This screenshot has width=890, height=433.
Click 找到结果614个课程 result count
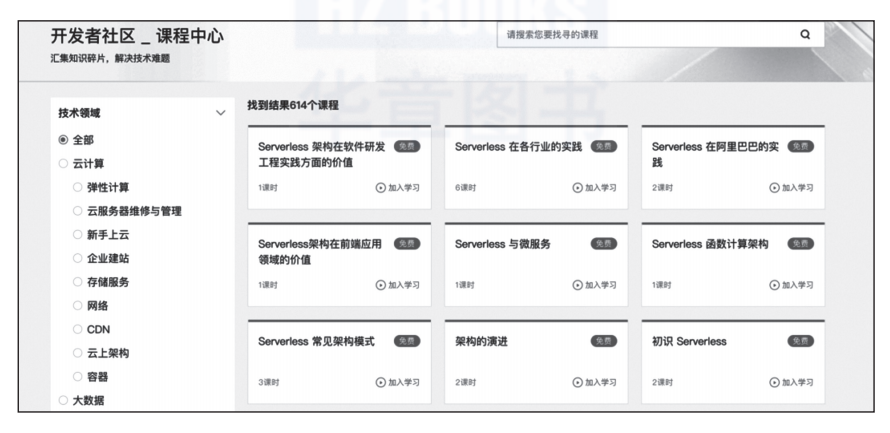pyautogui.click(x=293, y=105)
